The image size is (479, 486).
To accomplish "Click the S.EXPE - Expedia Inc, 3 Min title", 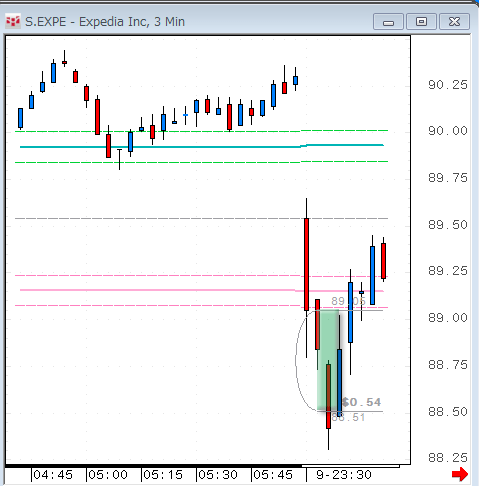I will 105,22.
